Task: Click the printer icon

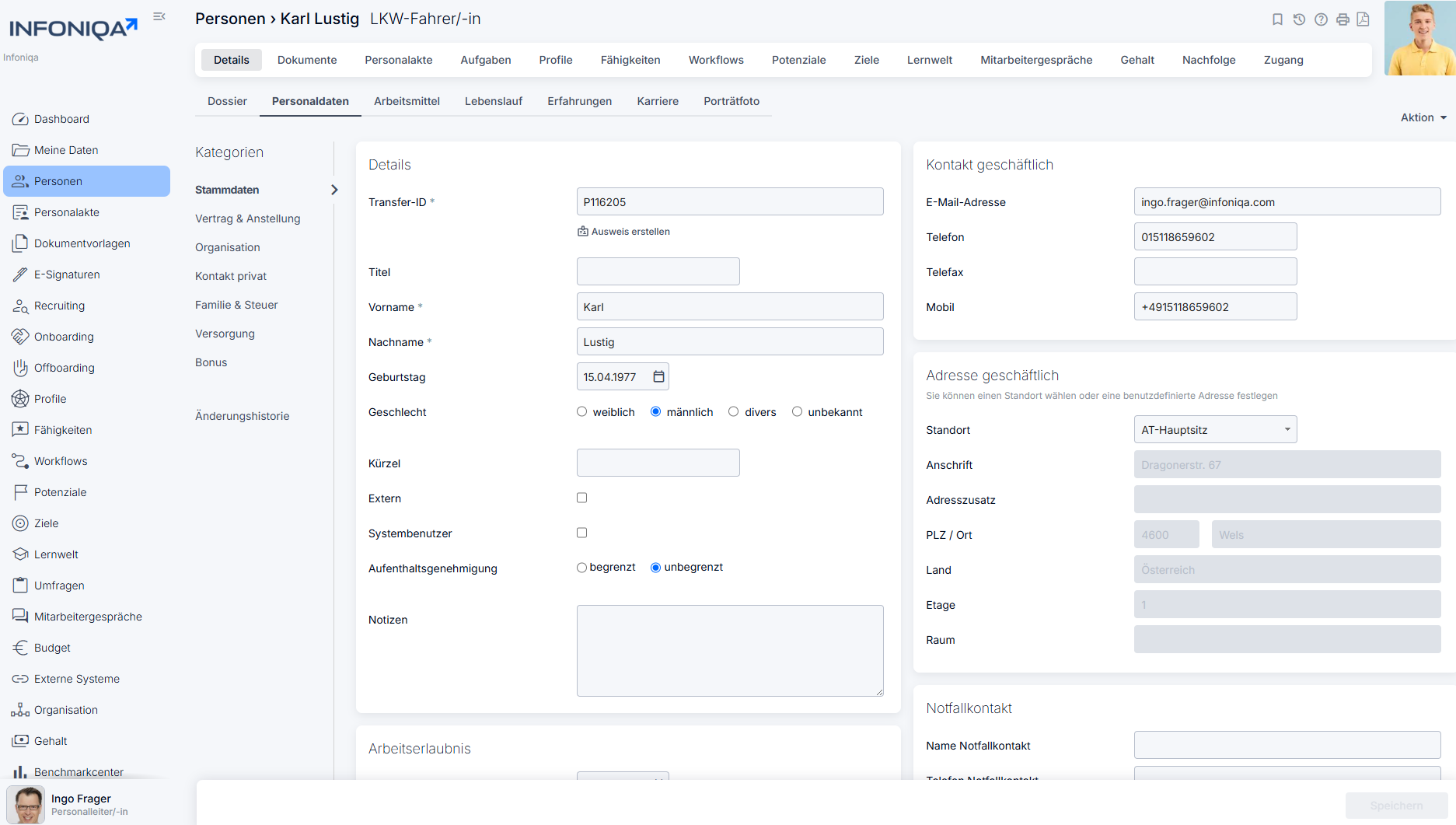Action: click(x=1343, y=19)
